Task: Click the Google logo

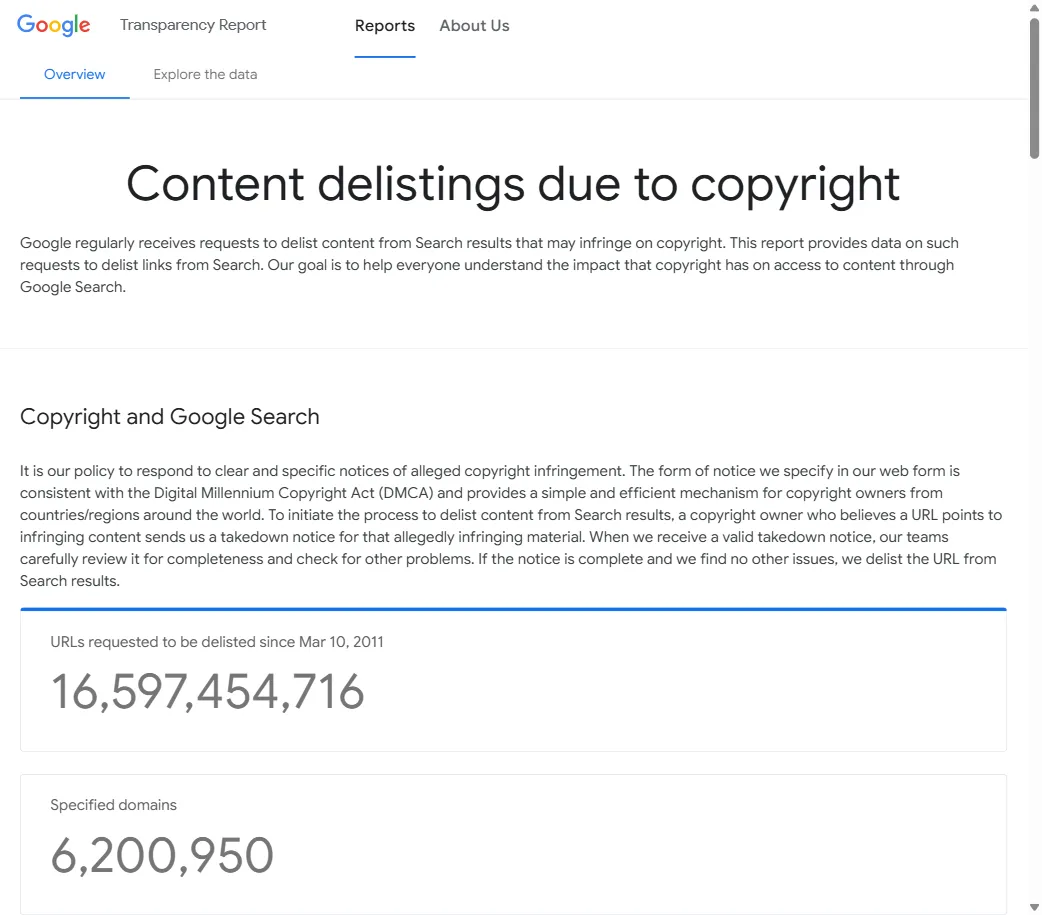Action: coord(53,24)
